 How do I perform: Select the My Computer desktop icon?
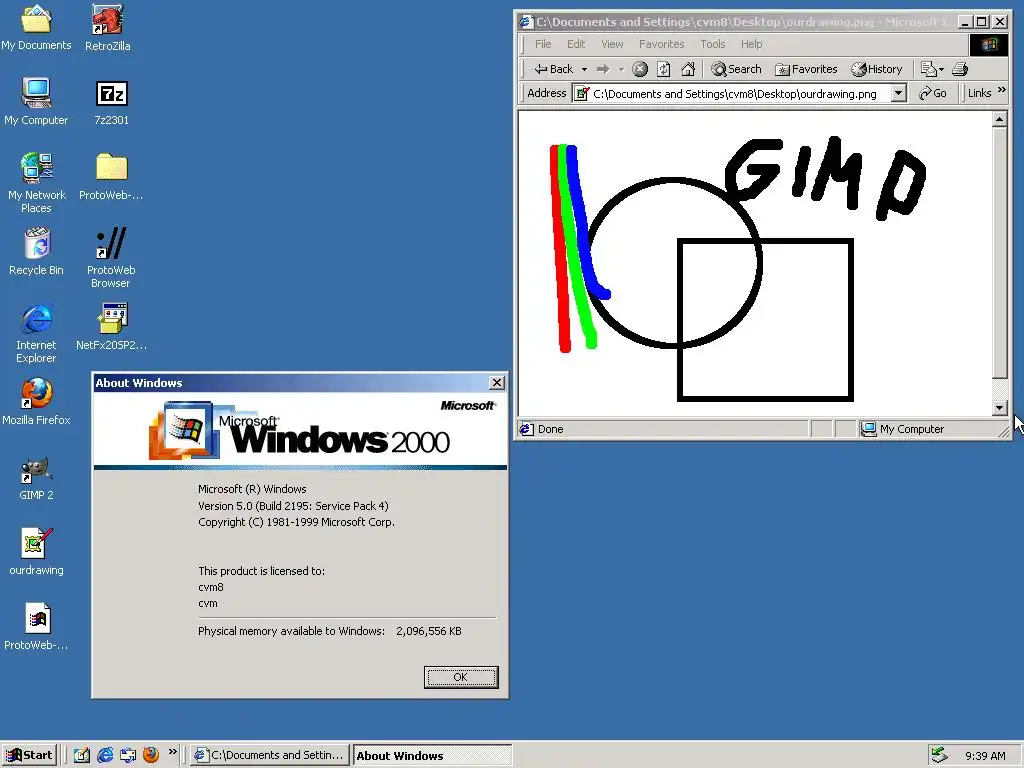(x=36, y=102)
